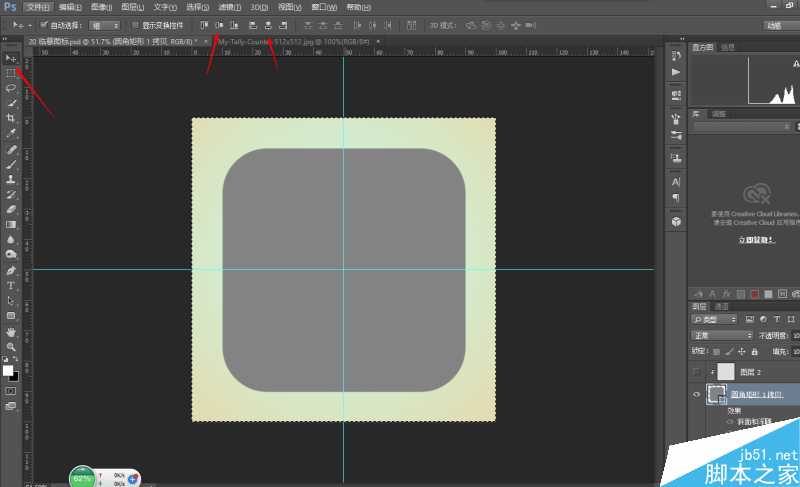This screenshot has width=800, height=487.
Task: Enable the 显示变换控件 checkbox
Action: point(135,25)
